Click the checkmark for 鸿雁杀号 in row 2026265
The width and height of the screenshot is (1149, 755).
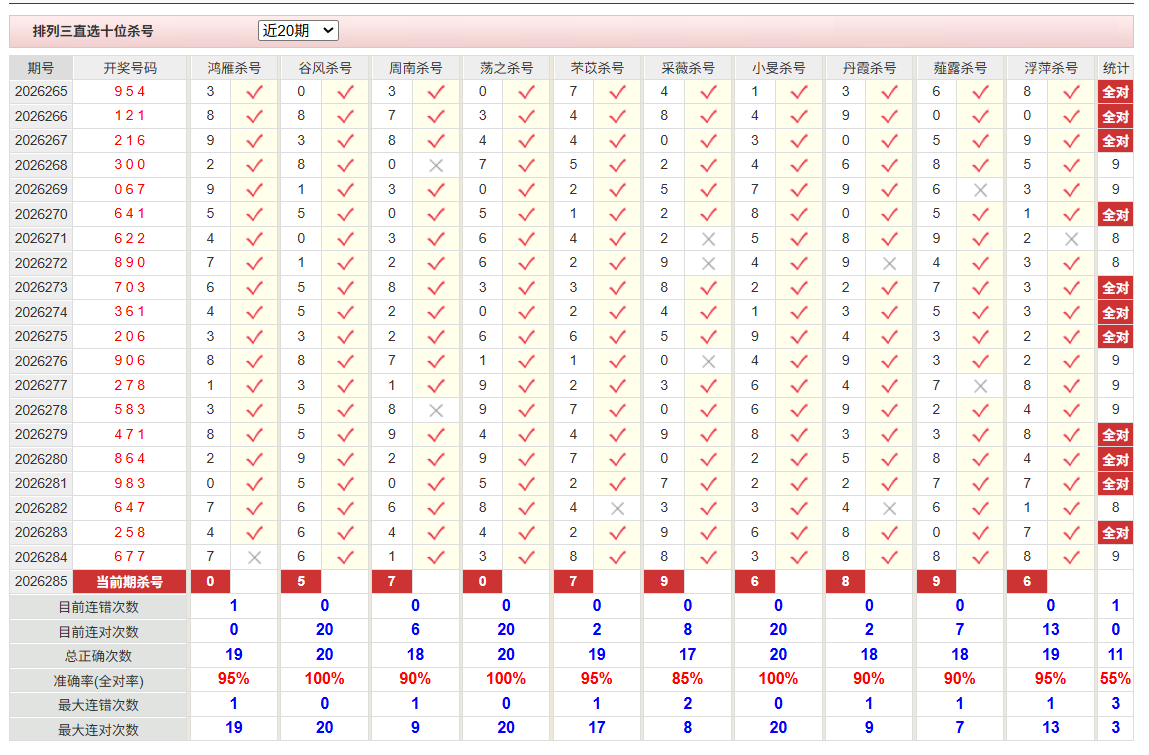pos(254,92)
